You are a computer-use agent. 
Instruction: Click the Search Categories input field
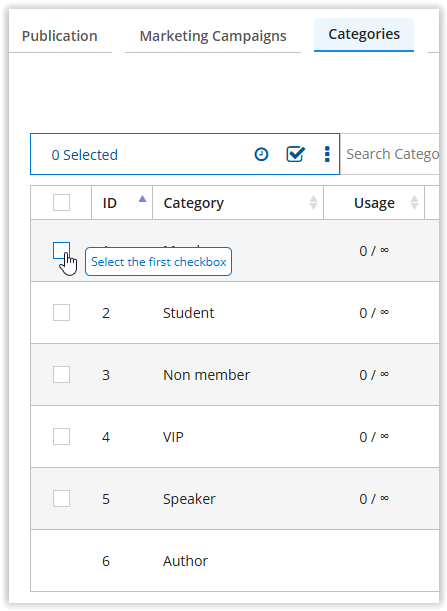click(390, 154)
